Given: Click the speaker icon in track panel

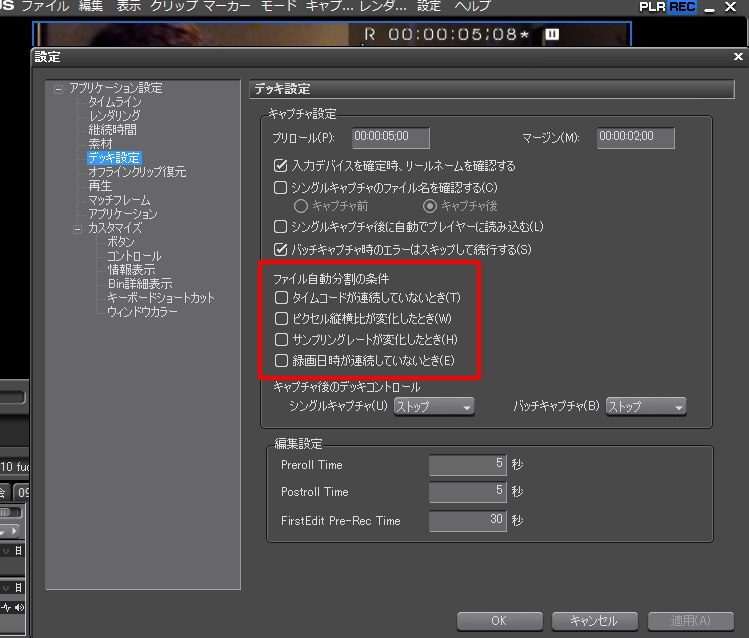Looking at the screenshot, I should pyautogui.click(x=20, y=607).
